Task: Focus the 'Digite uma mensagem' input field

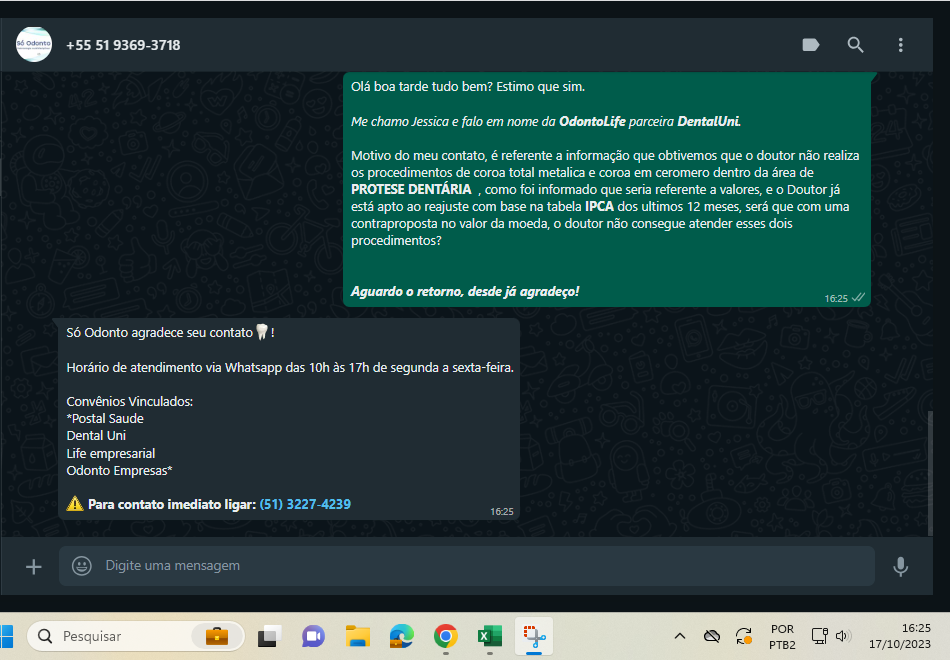Action: tap(467, 566)
